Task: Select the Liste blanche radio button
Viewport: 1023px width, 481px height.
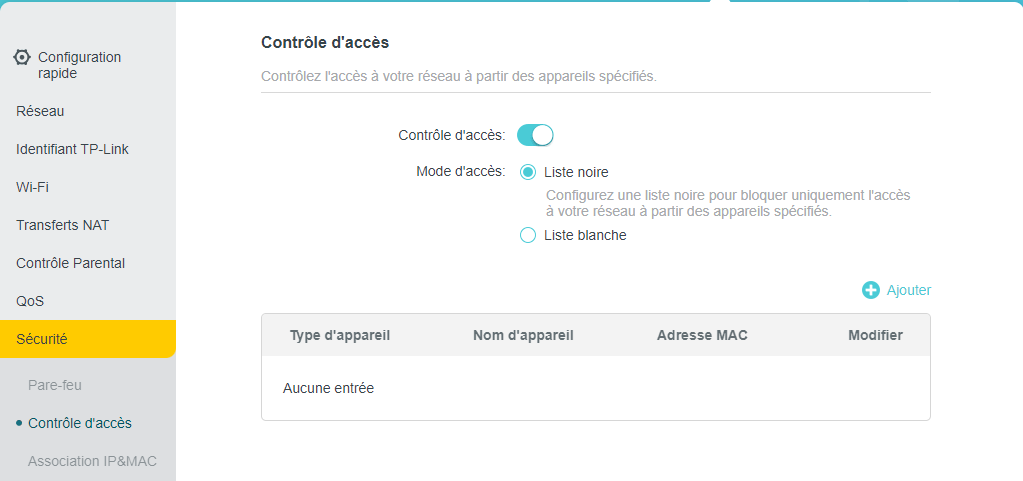Action: [x=528, y=236]
